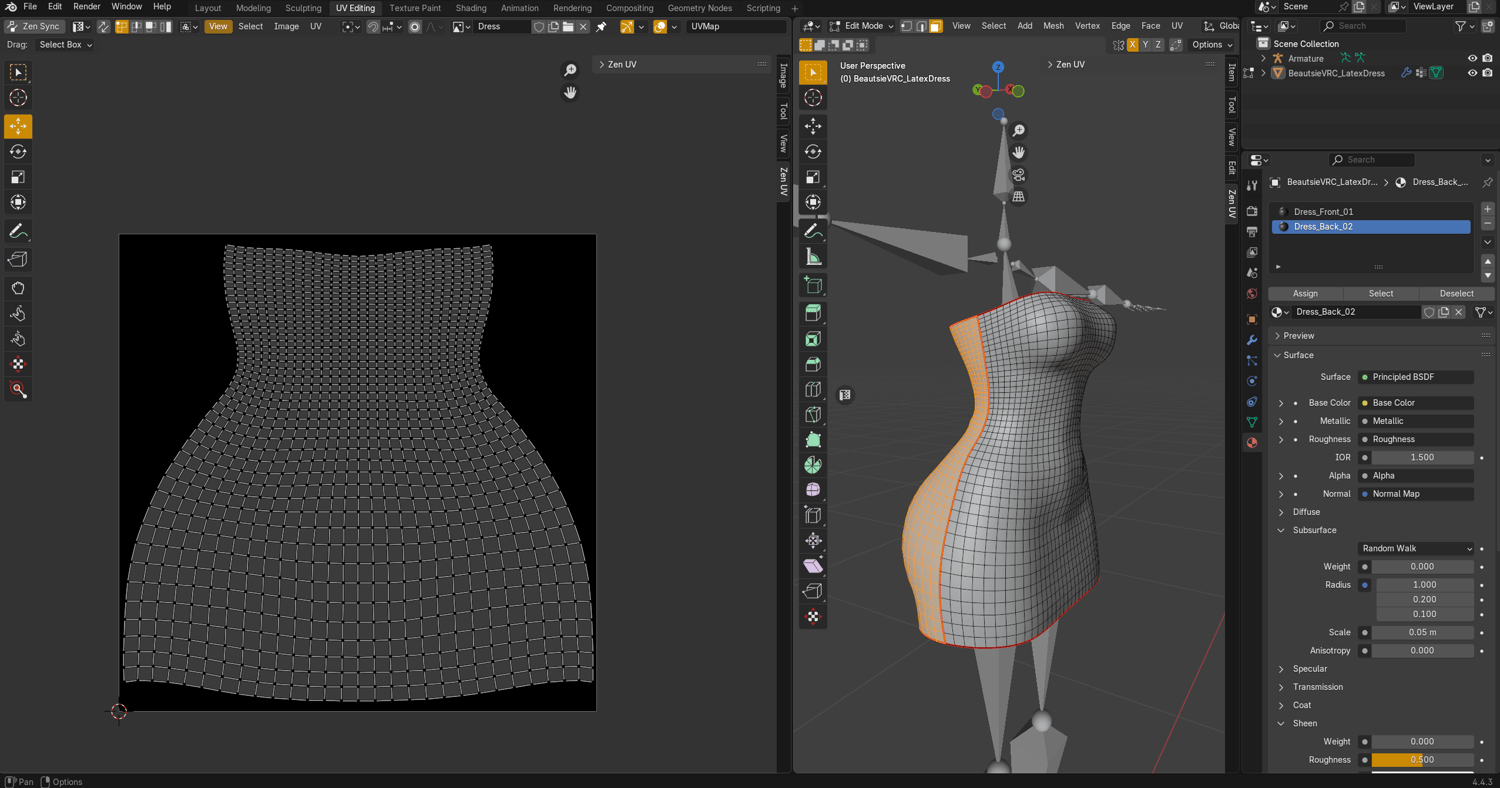1500x788 pixels.
Task: Open the Edit Mode dropdown
Action: click(863, 26)
